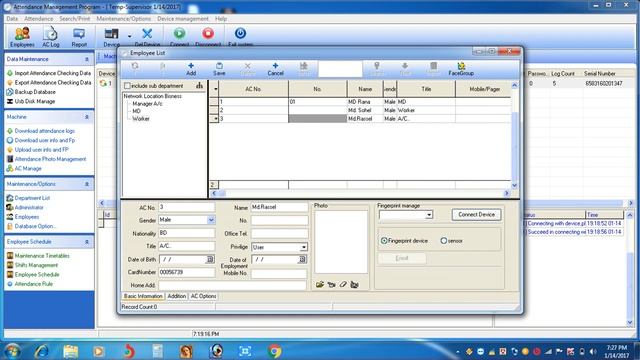Image resolution: width=640 pixels, height=360 pixels.
Task: Collapse the Machine panel
Action: click(x=87, y=117)
